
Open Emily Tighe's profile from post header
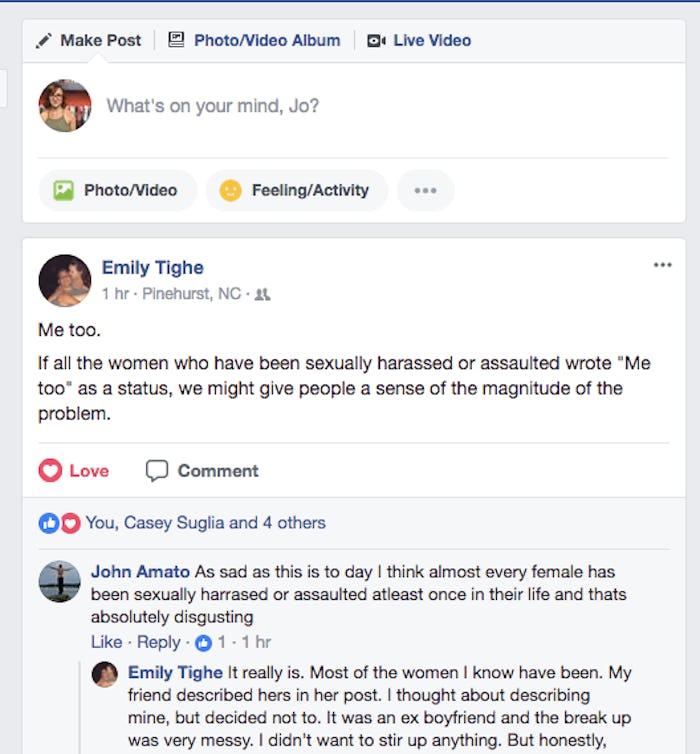coord(152,267)
